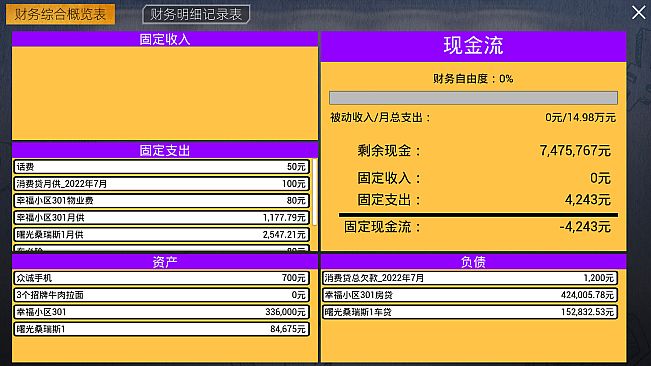Open the 财务明细记录表 tab

(x=196, y=15)
